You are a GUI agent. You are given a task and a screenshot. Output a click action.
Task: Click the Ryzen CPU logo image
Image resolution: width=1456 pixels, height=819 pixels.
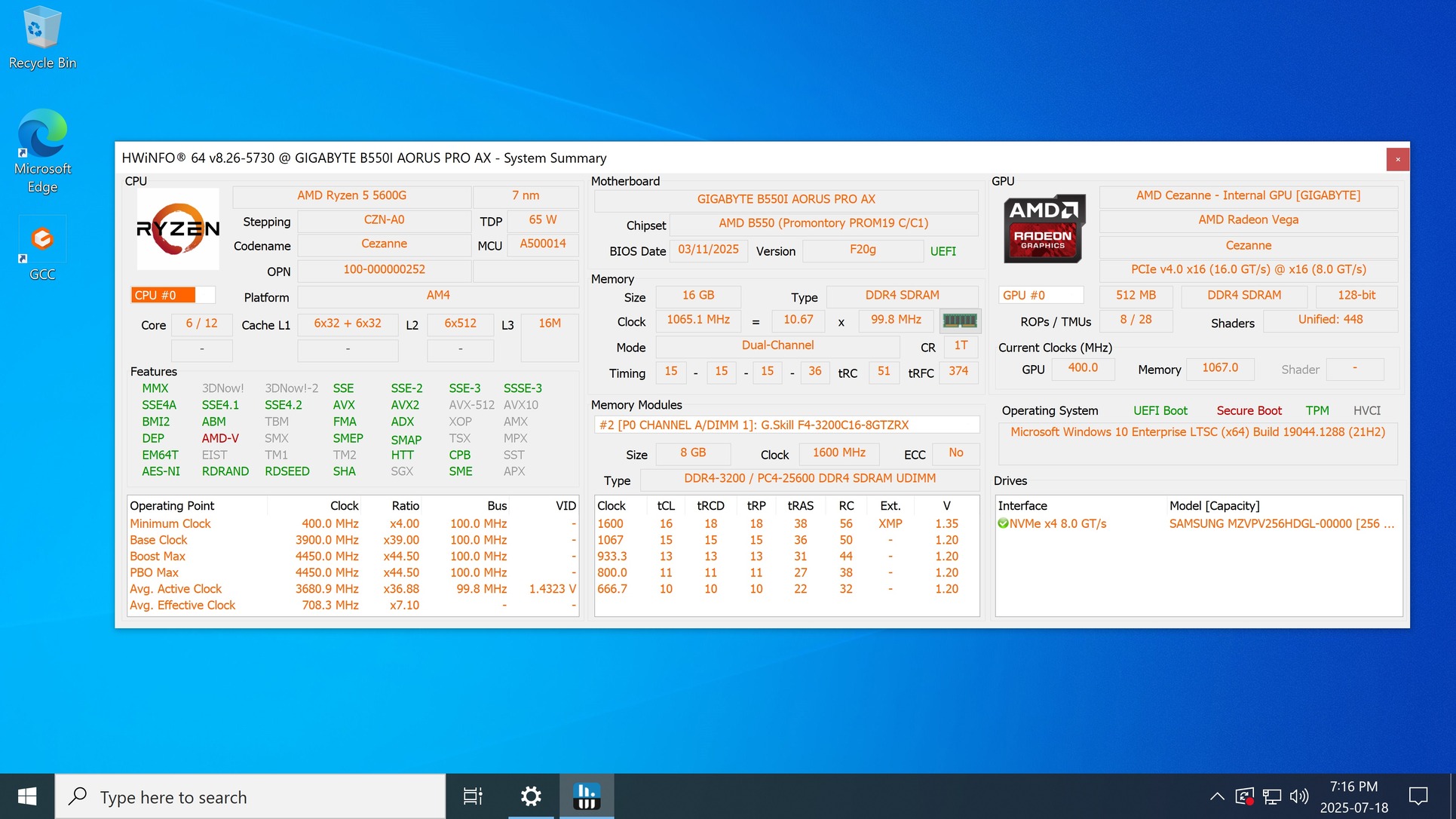pos(178,229)
